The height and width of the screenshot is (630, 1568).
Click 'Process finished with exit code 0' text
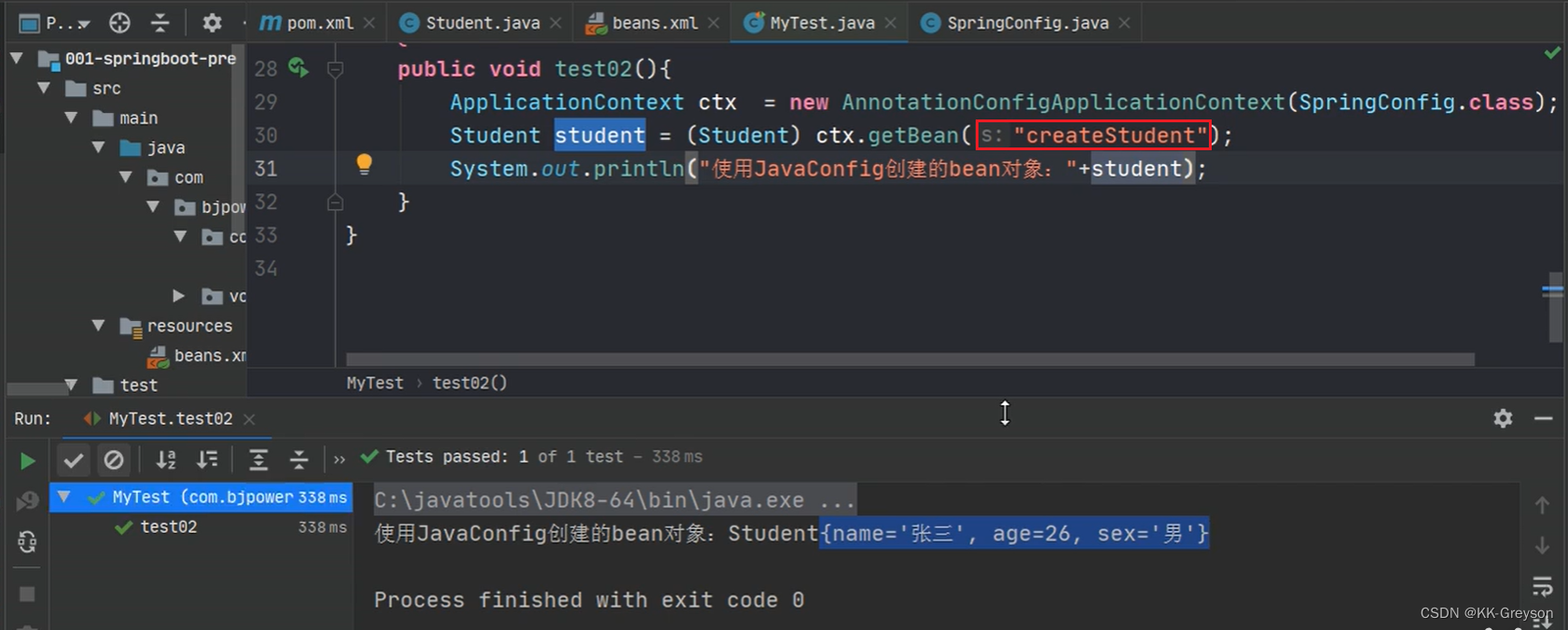pos(589,600)
